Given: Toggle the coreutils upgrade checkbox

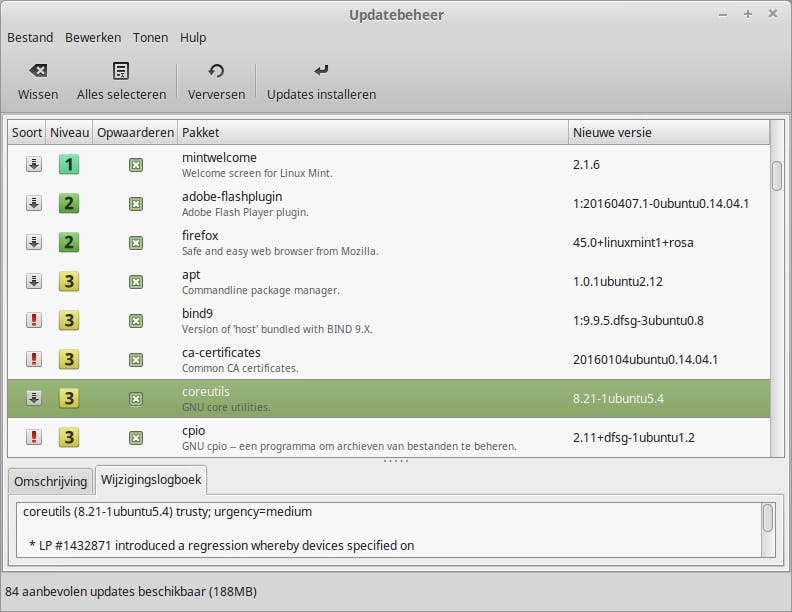Looking at the screenshot, I should (136, 399).
